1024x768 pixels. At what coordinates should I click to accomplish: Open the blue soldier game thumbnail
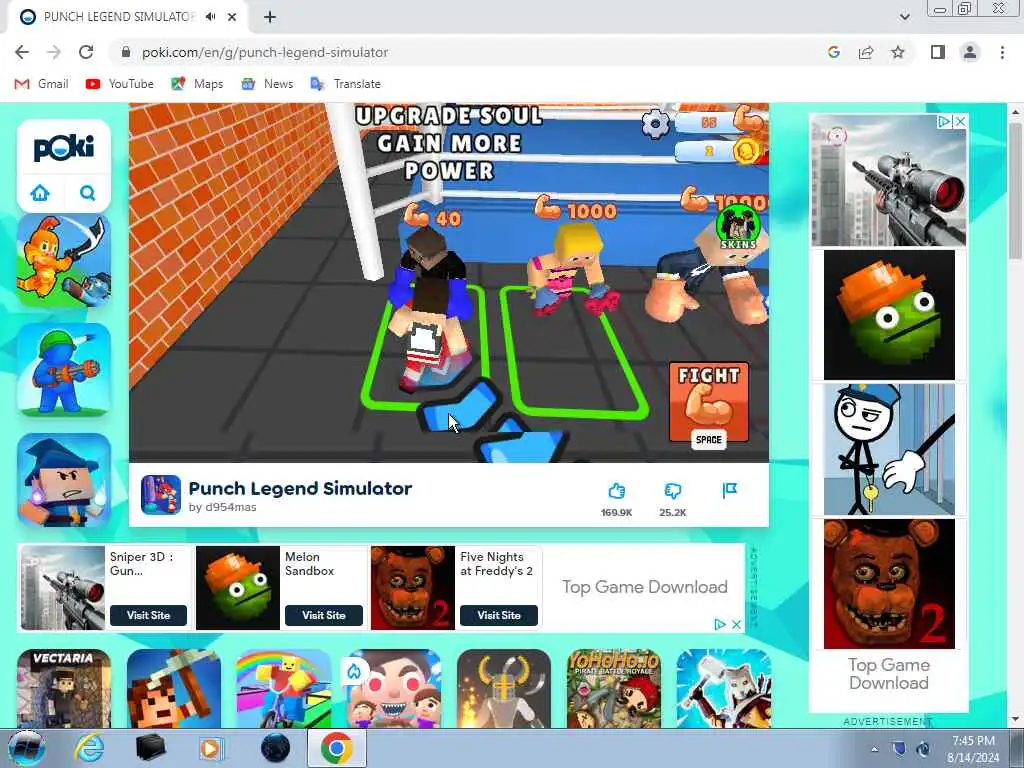pos(64,370)
